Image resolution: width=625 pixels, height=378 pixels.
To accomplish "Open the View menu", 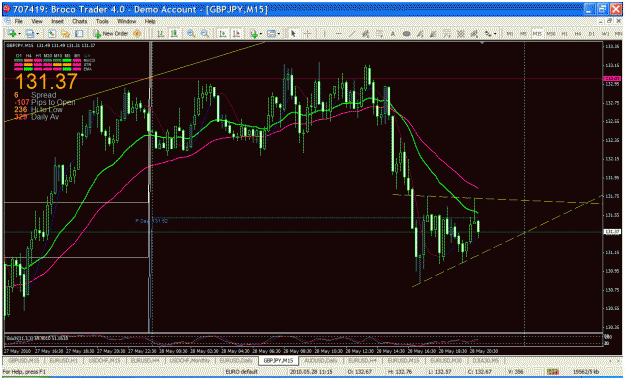I will point(37,21).
